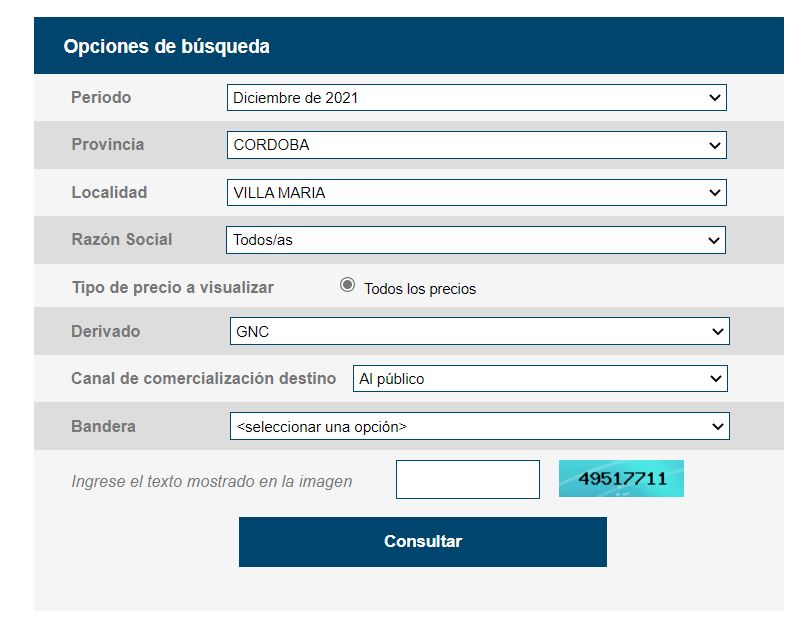The height and width of the screenshot is (617, 809).
Task: Open the Localidad dropdown showing VILLA MARIA
Action: pyautogui.click(x=476, y=193)
